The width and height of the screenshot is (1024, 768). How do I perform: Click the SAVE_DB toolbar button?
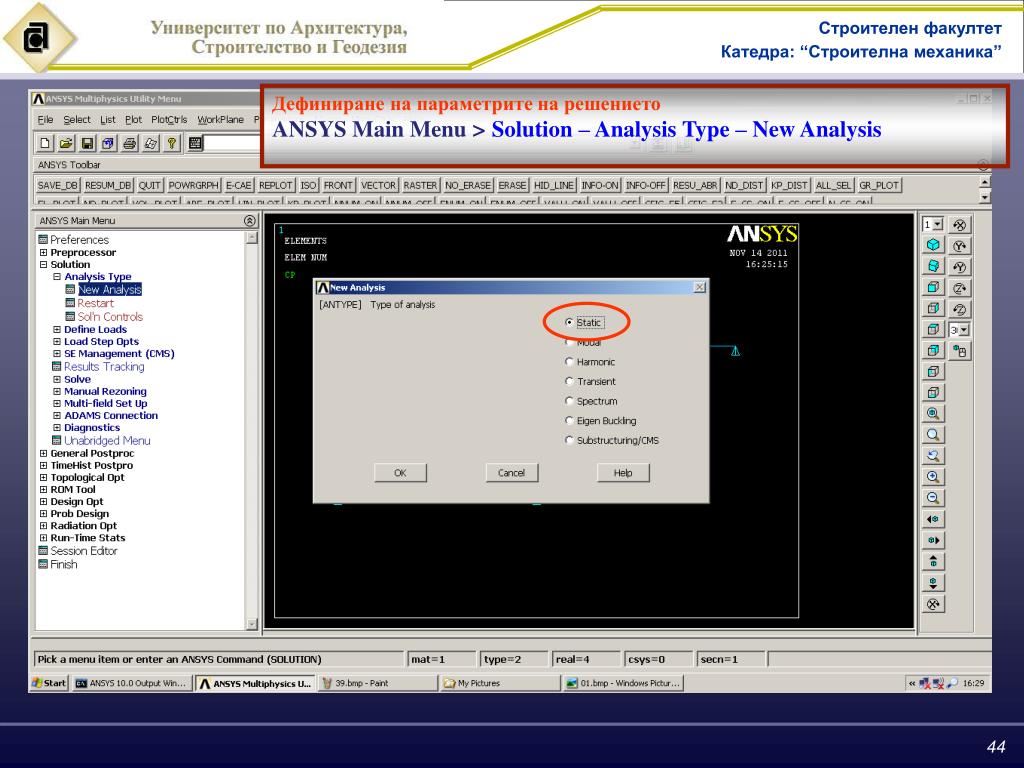[57, 185]
